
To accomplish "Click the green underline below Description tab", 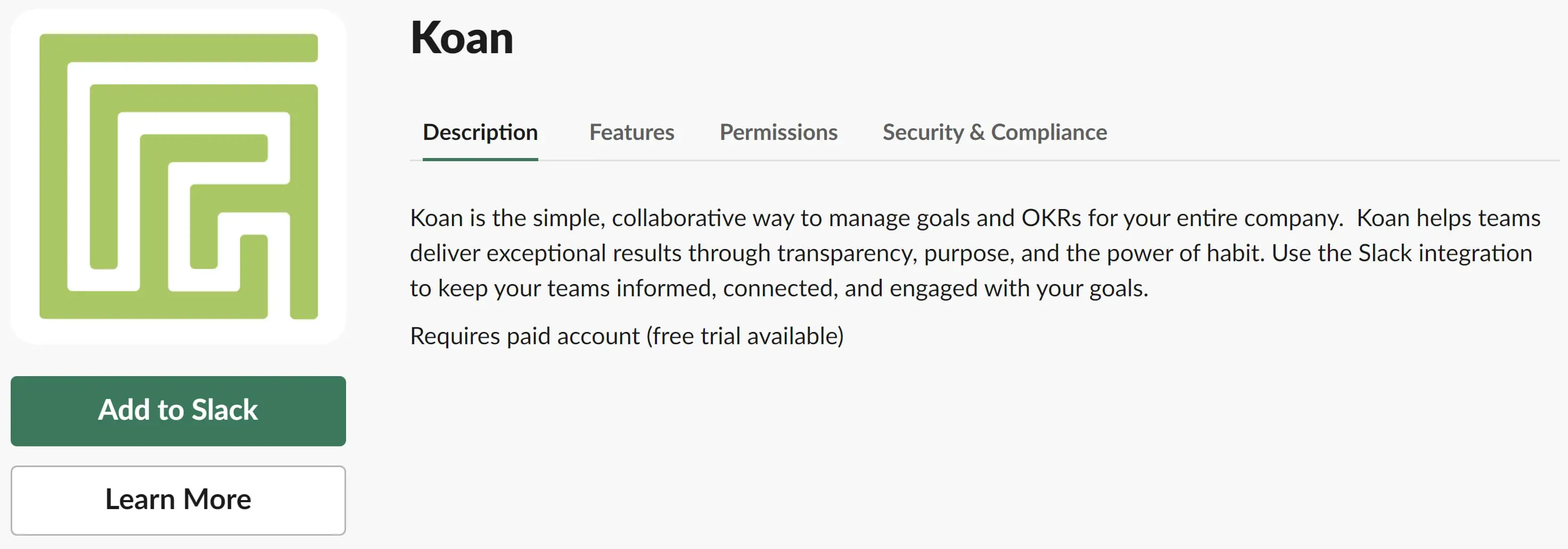I will pyautogui.click(x=480, y=159).
